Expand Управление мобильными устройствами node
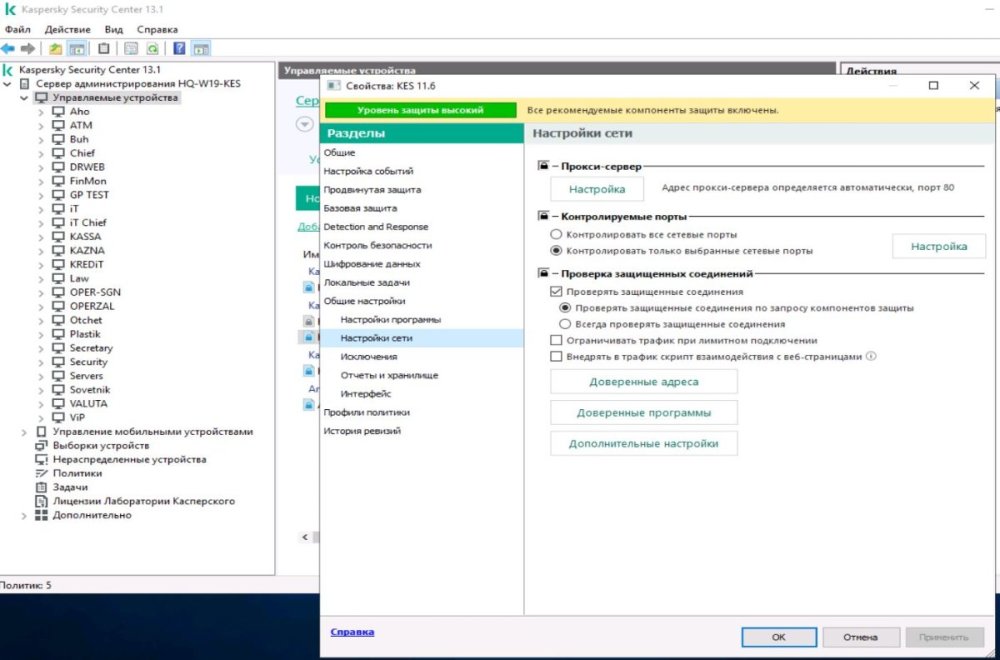This screenshot has height=660, width=1000. (24, 432)
